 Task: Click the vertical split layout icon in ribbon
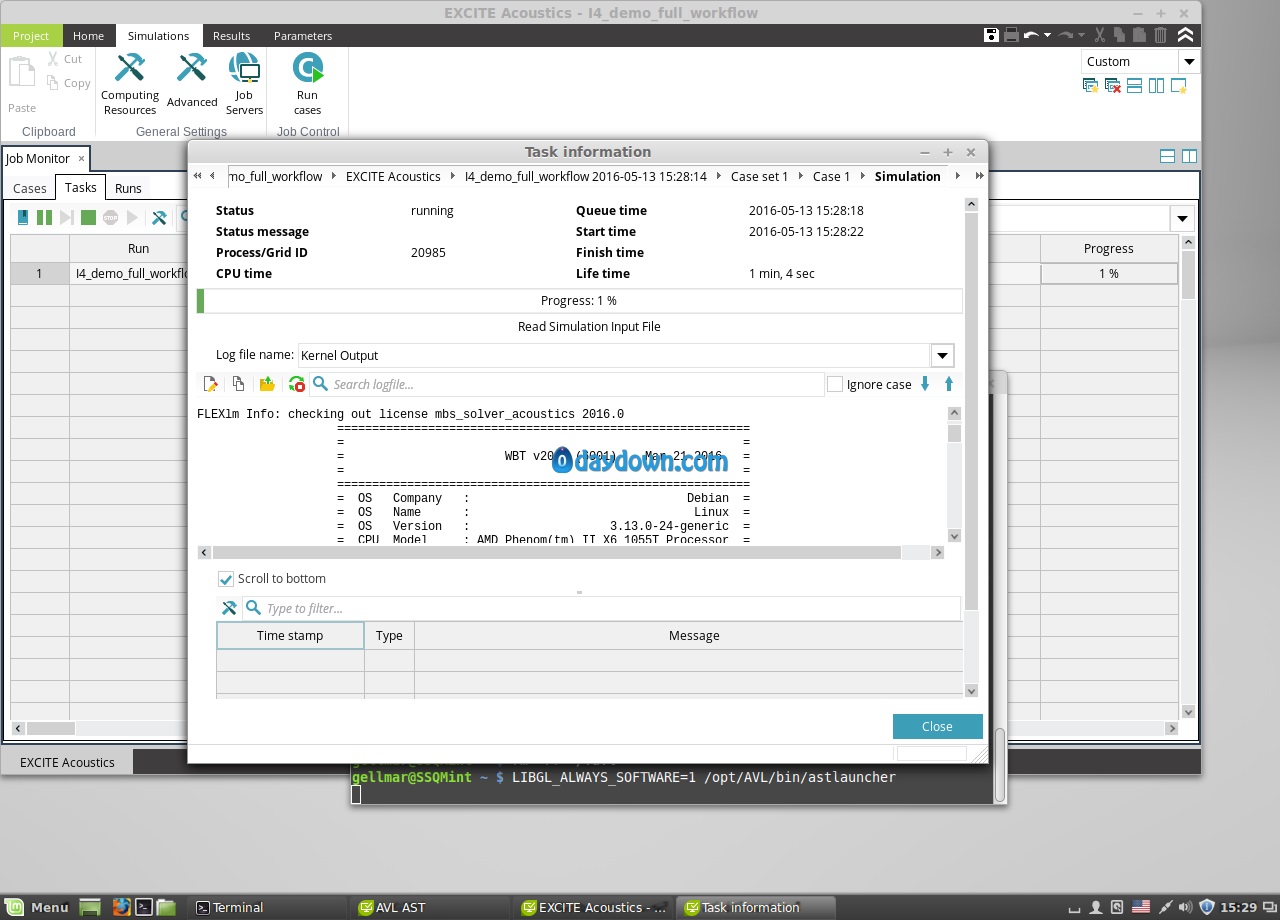click(x=1156, y=86)
